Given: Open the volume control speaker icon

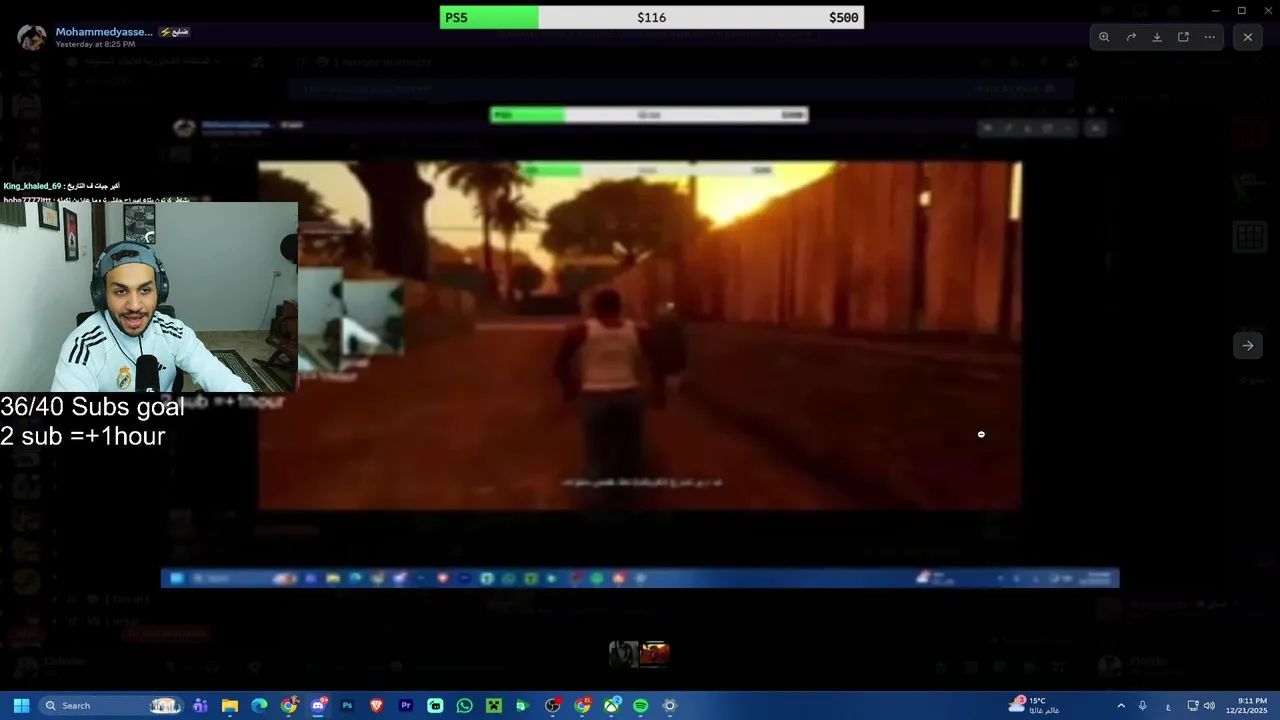Looking at the screenshot, I should click(1209, 706).
